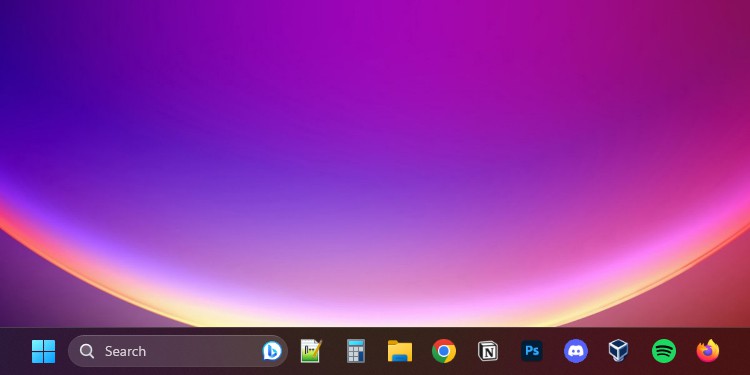Launch Google Chrome from the taskbar
This screenshot has width=750, height=375.
(444, 351)
